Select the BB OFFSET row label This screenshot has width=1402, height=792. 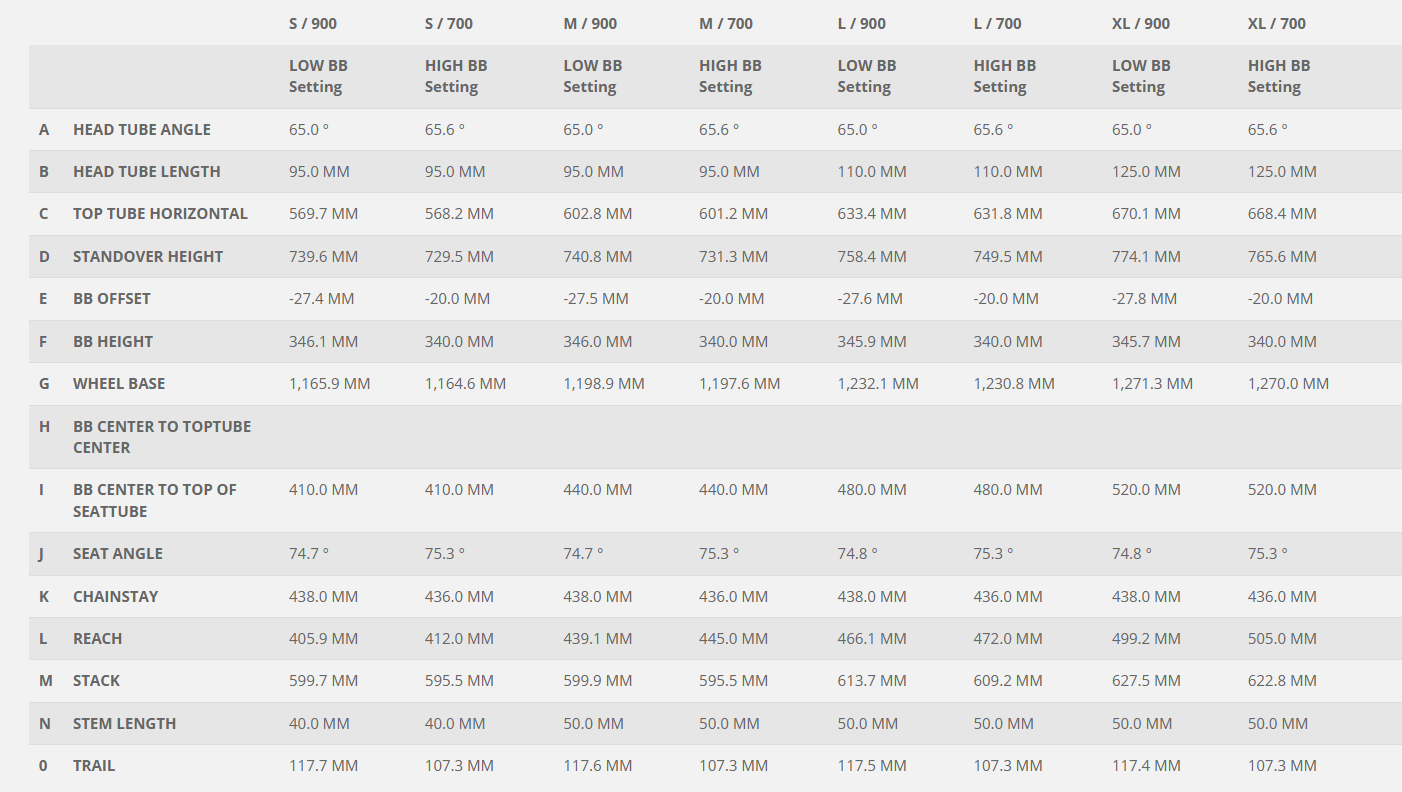pos(111,298)
